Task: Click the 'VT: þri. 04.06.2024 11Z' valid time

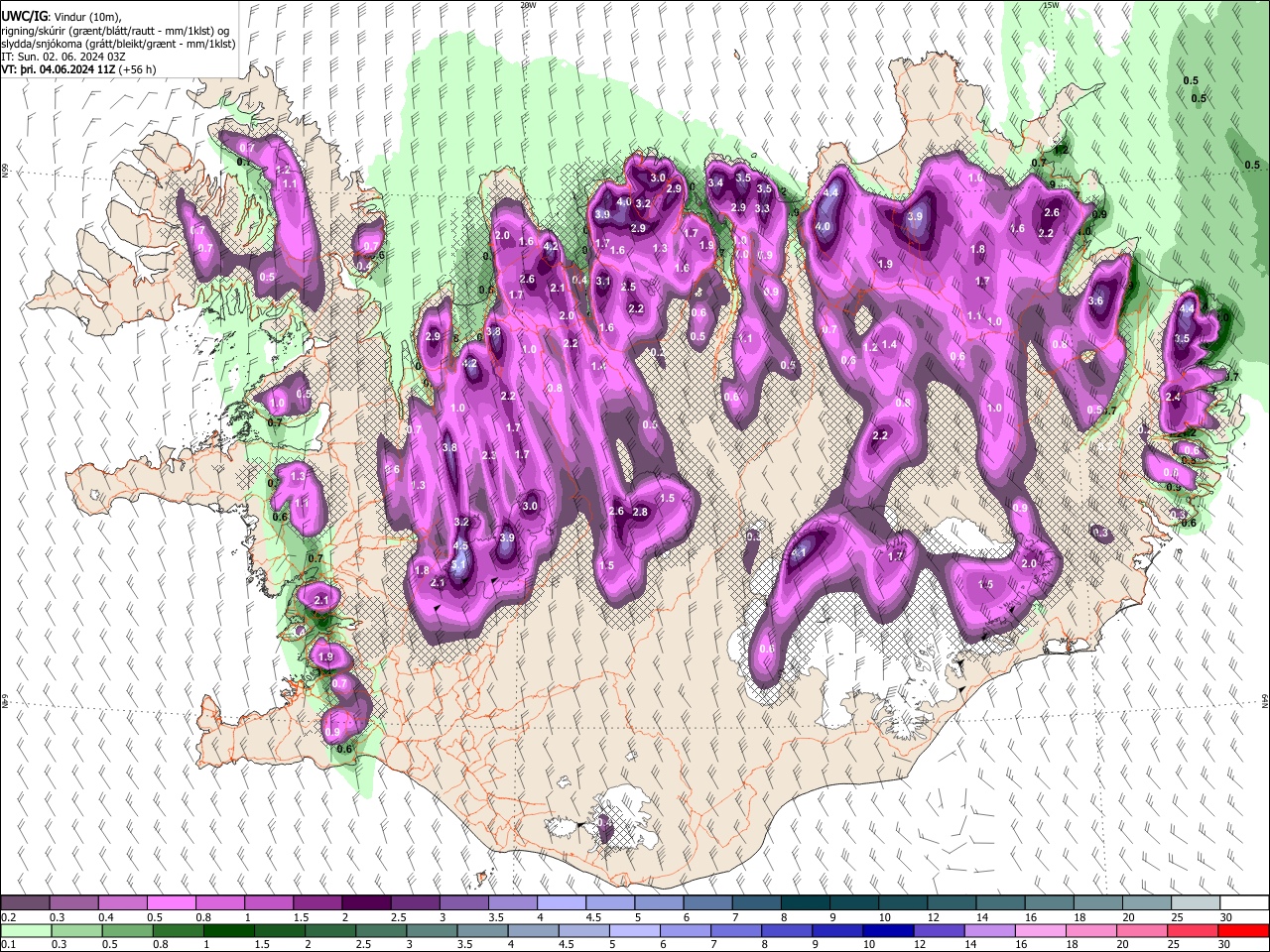Action: [59, 69]
